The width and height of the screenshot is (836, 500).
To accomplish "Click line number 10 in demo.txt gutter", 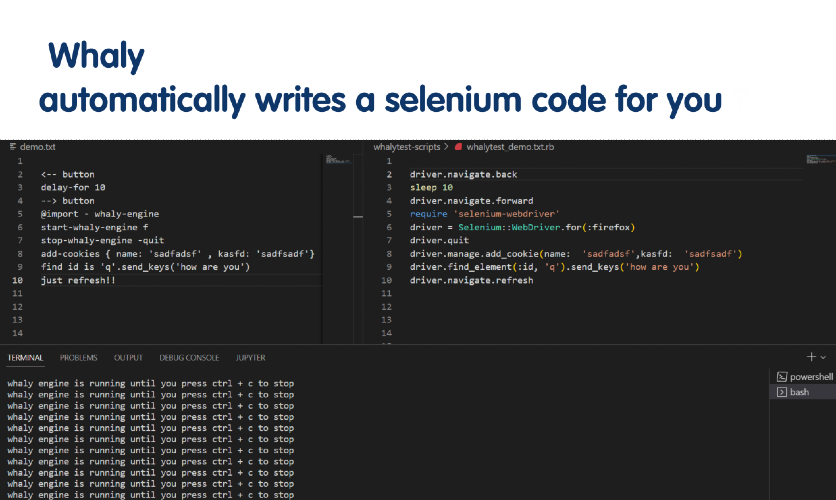I will pyautogui.click(x=17, y=280).
